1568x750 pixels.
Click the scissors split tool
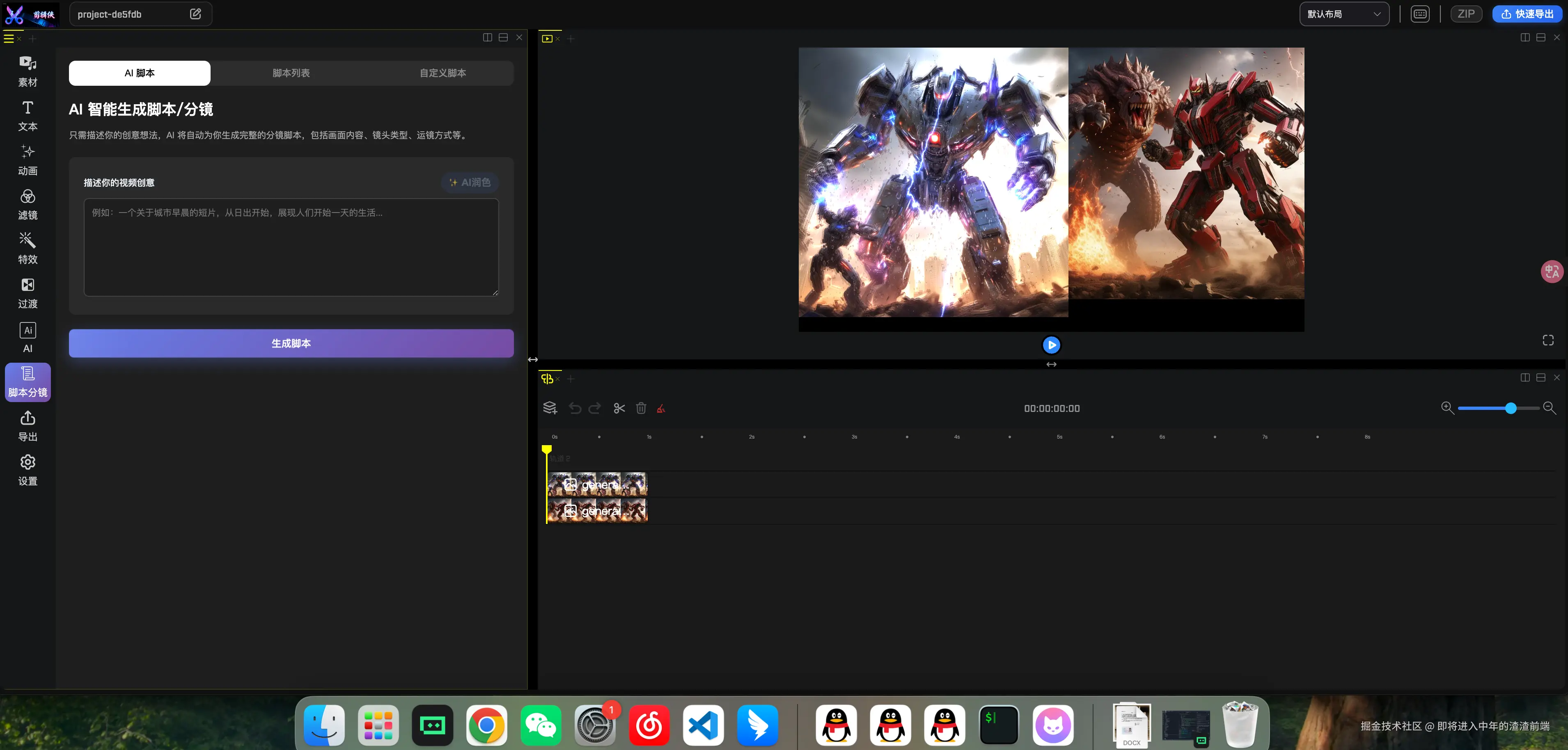click(x=619, y=408)
